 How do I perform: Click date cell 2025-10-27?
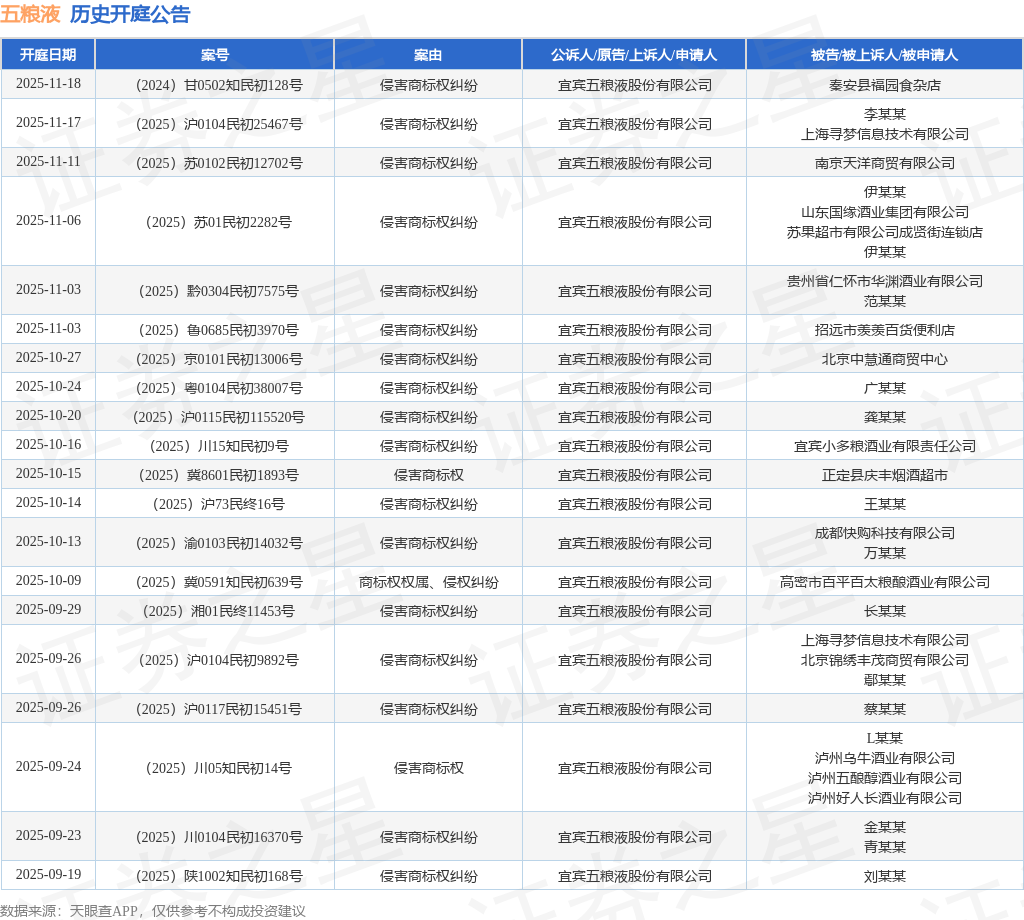(48, 358)
